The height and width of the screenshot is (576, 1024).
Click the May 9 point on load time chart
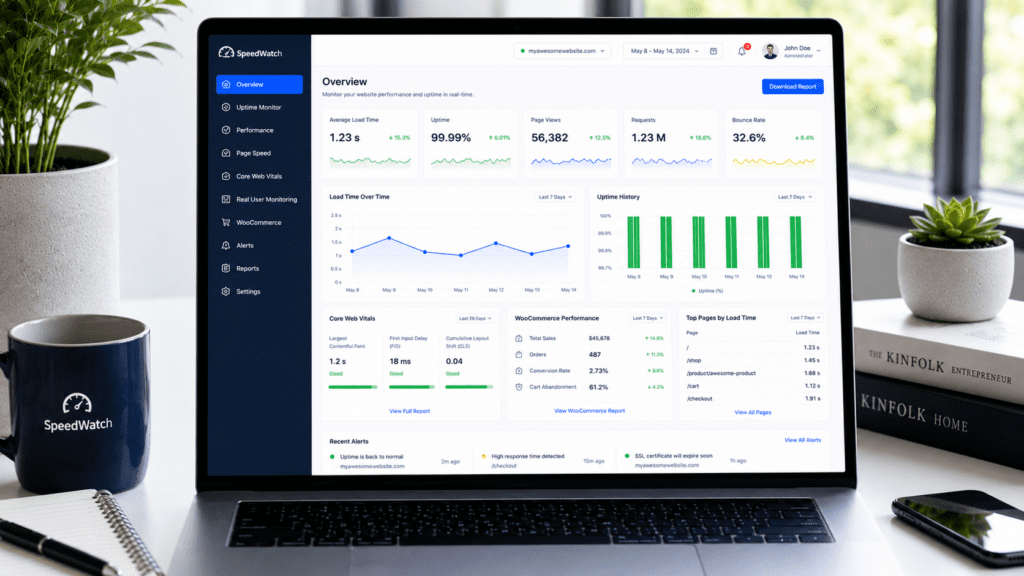tap(389, 238)
